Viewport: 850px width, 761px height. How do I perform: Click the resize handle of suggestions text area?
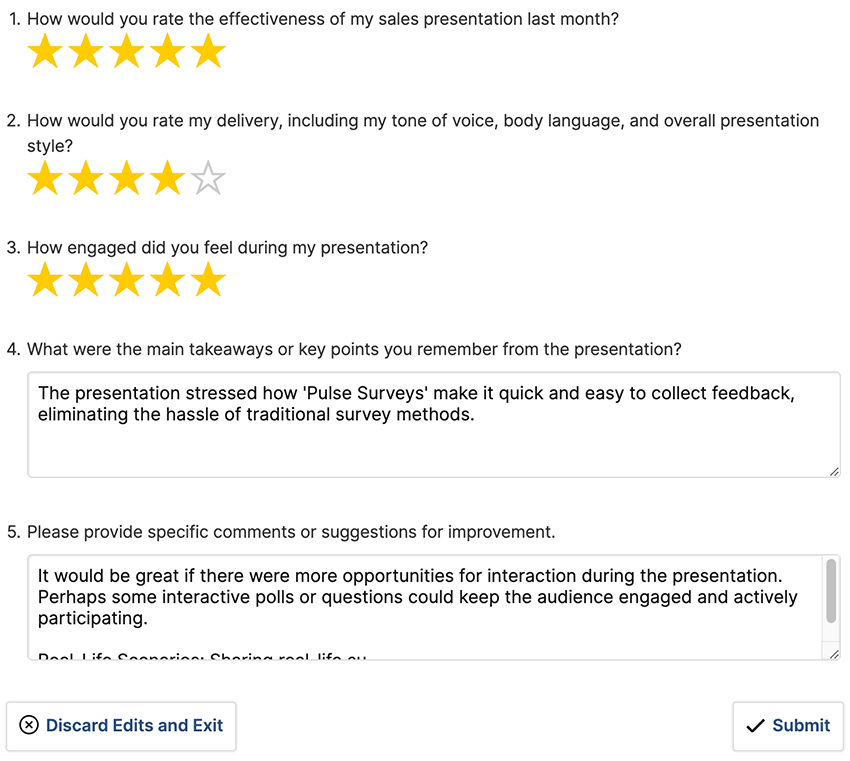point(834,654)
